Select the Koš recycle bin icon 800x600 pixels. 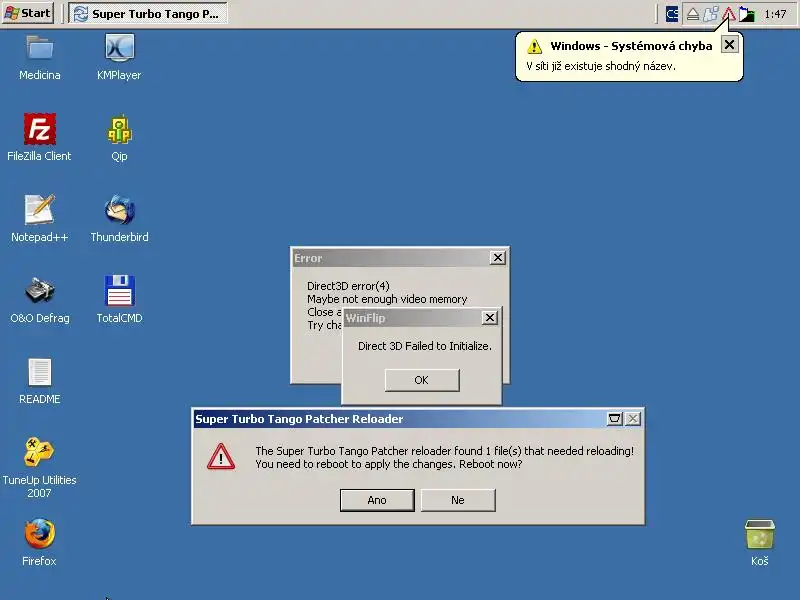click(x=760, y=534)
